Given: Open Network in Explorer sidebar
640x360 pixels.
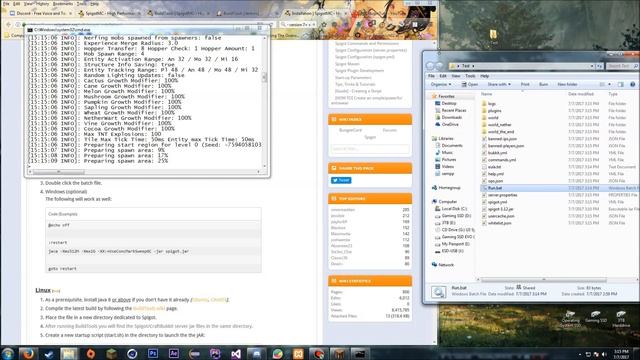Looking at the screenshot, I should 446,265.
